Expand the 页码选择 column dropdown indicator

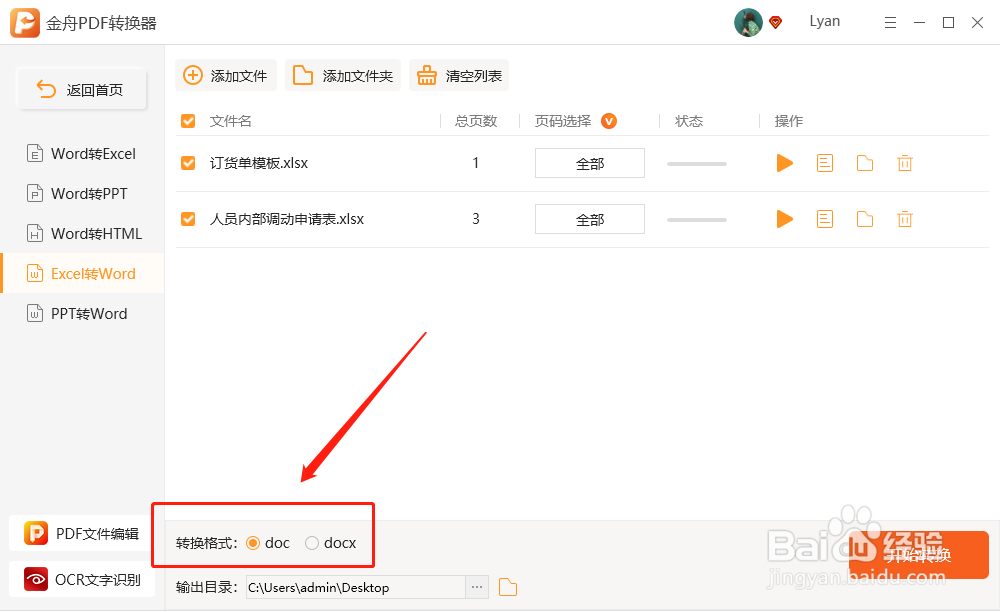click(608, 120)
